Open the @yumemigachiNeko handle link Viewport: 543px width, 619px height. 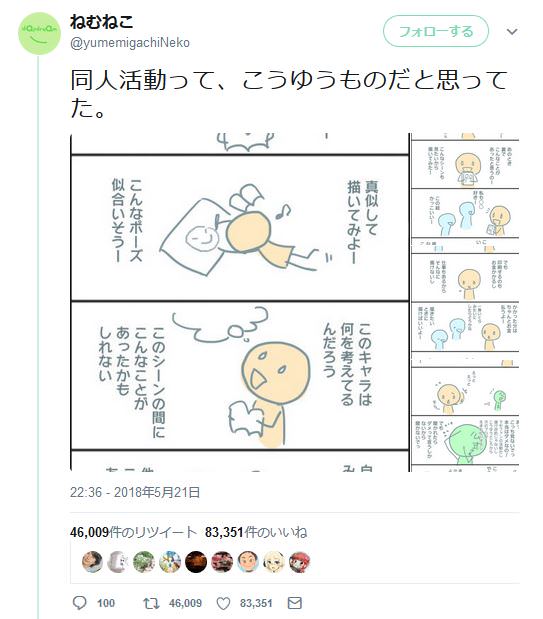[130, 43]
